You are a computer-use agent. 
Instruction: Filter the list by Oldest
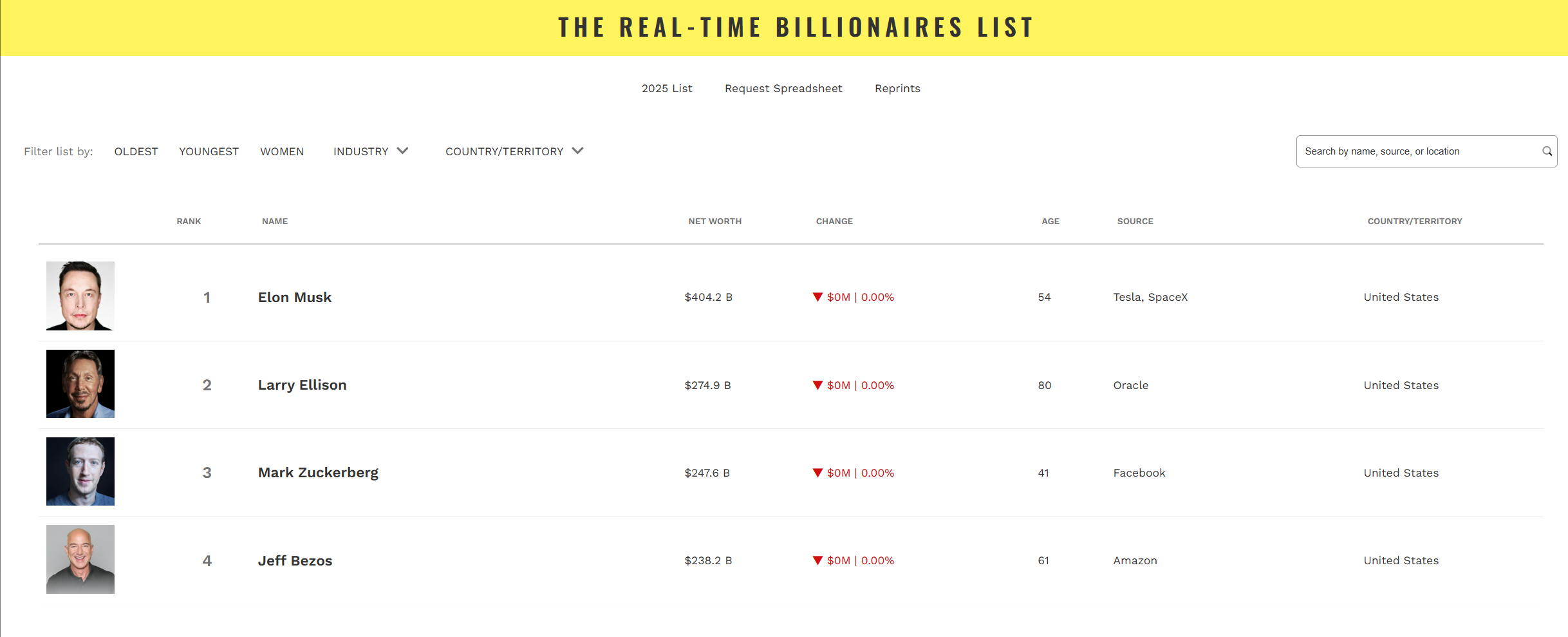tap(136, 151)
